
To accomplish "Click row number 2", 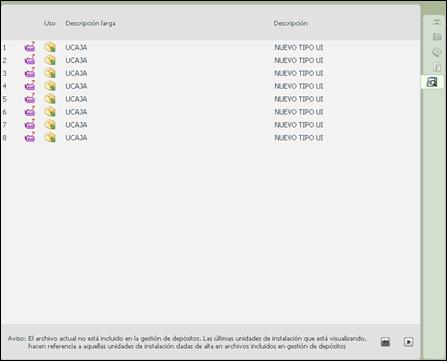I will click(4, 60).
